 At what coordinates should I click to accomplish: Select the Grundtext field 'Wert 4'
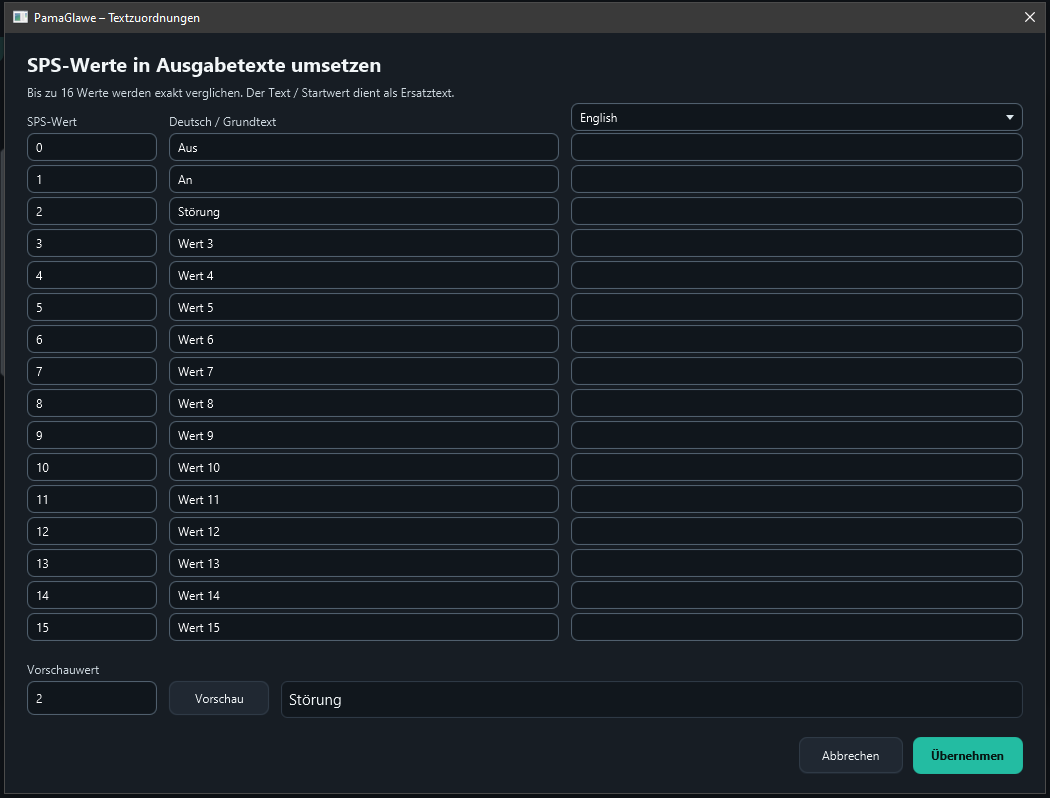pos(364,275)
